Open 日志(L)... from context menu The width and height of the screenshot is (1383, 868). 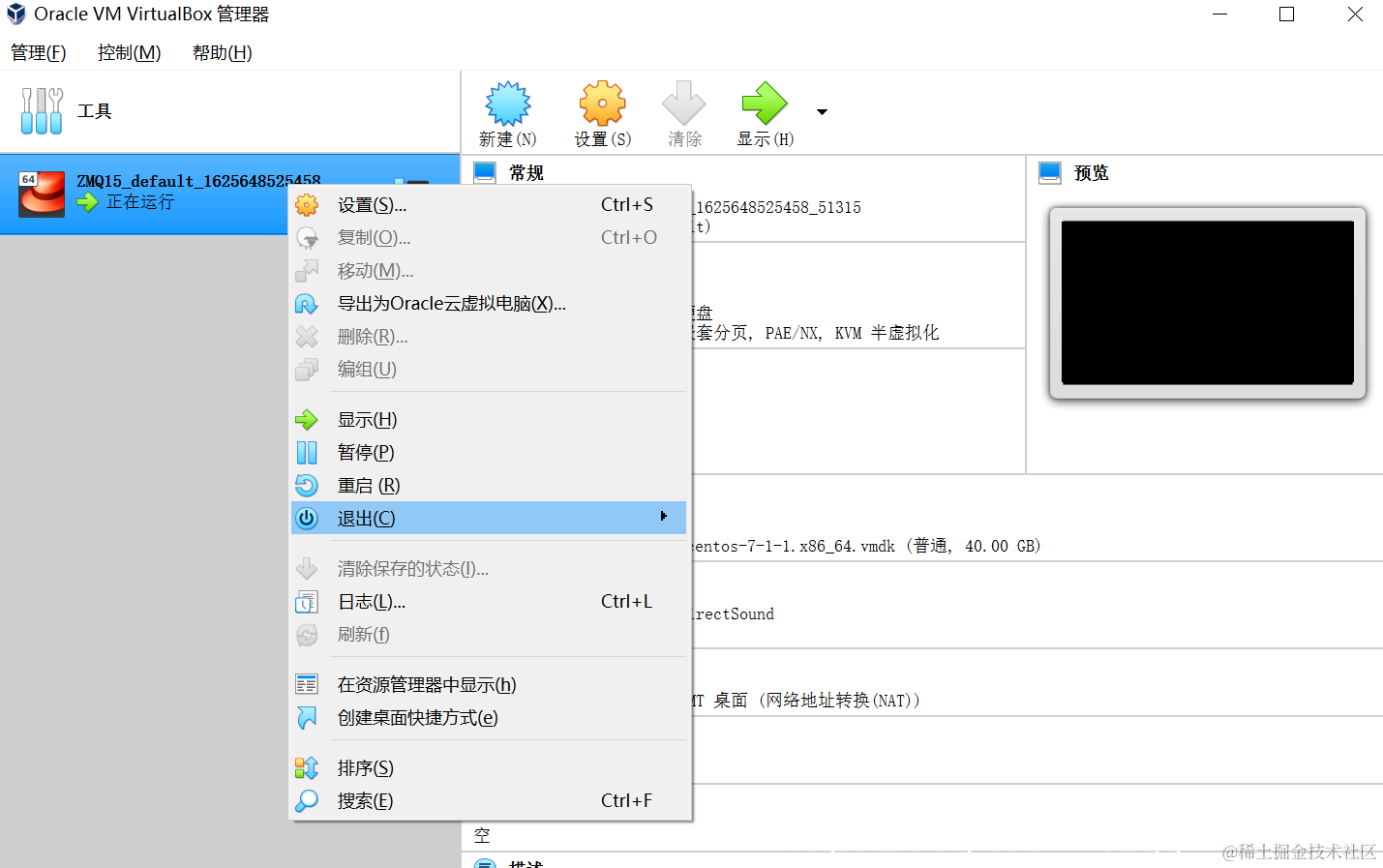coord(489,602)
